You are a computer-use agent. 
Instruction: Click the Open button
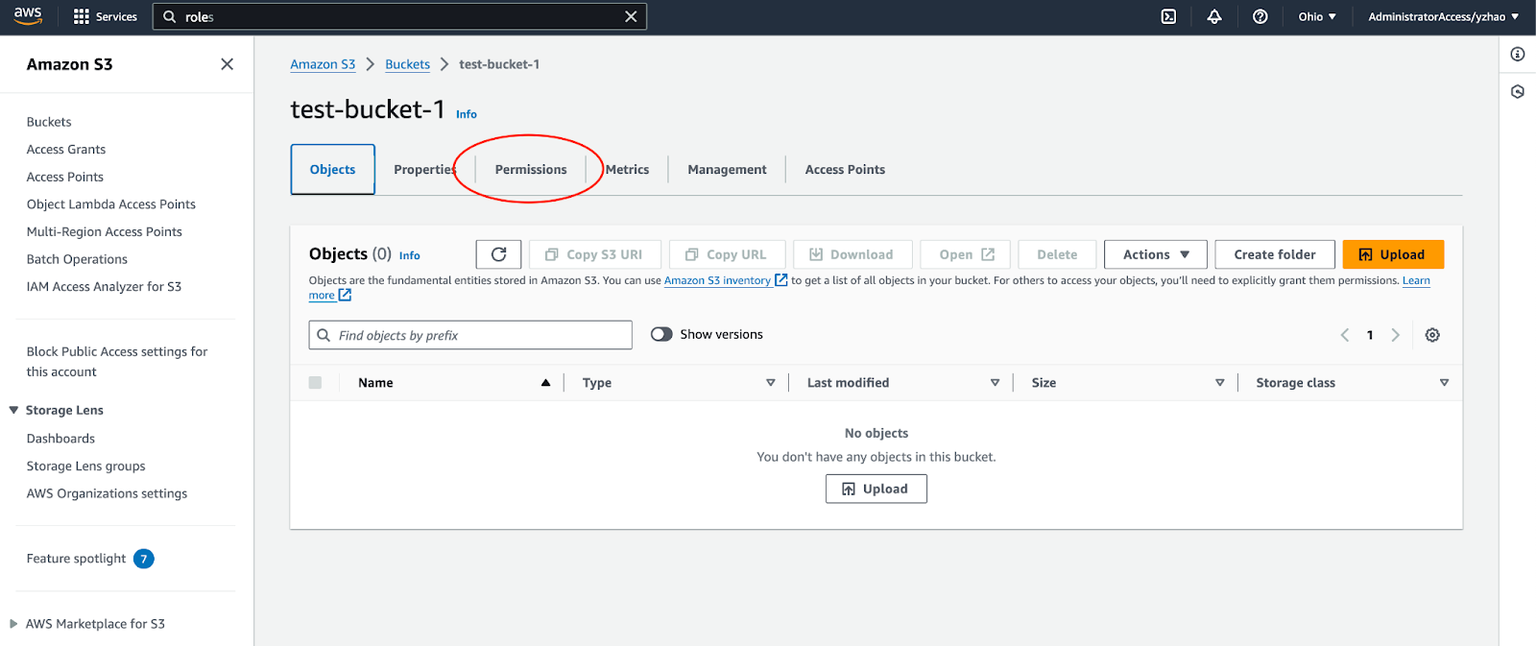pyautogui.click(x=967, y=254)
